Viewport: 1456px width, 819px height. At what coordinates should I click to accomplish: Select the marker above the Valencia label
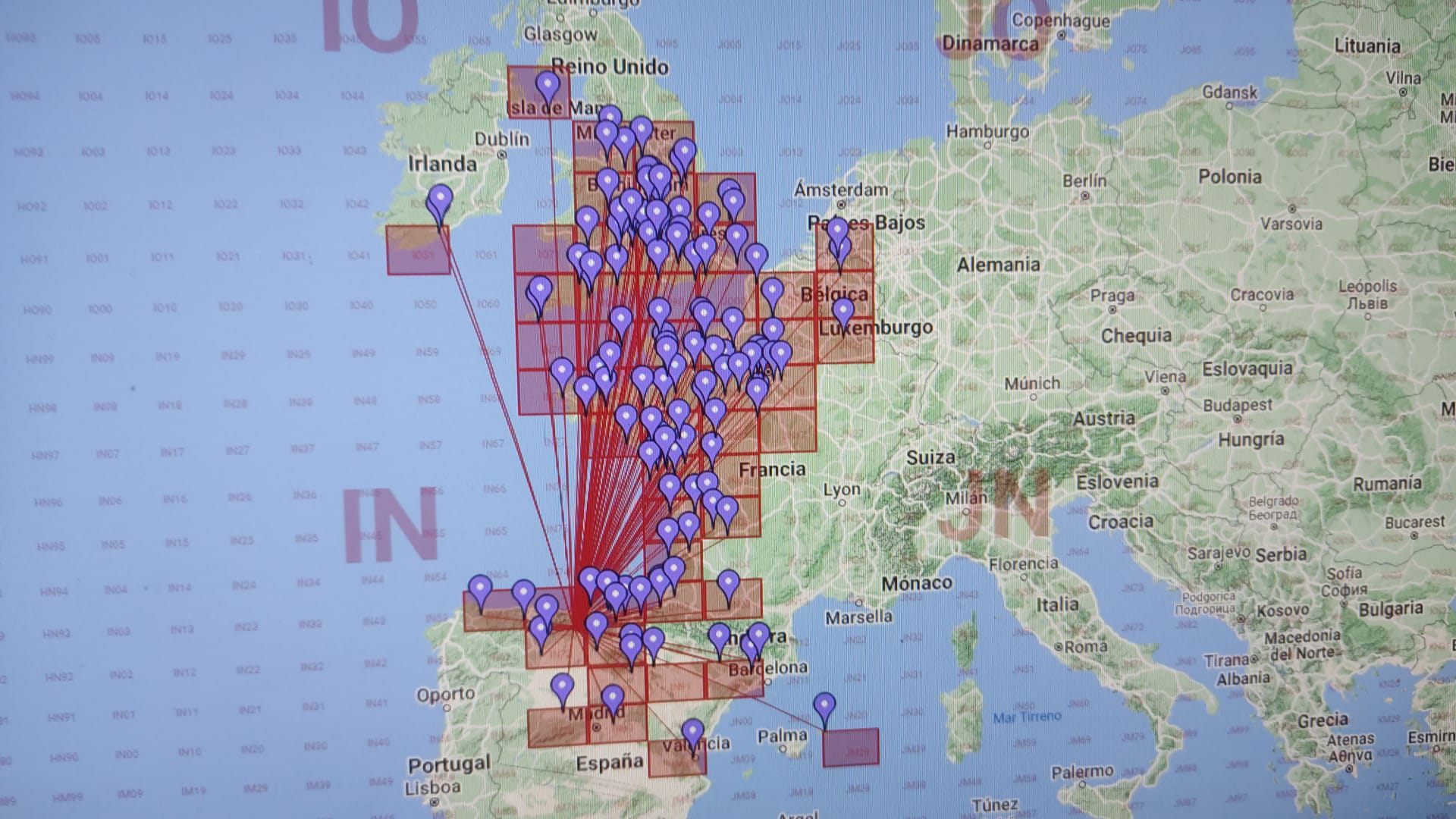pos(692,736)
